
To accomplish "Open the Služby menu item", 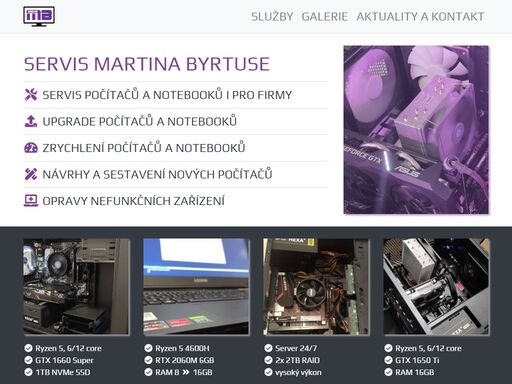I will coord(272,17).
